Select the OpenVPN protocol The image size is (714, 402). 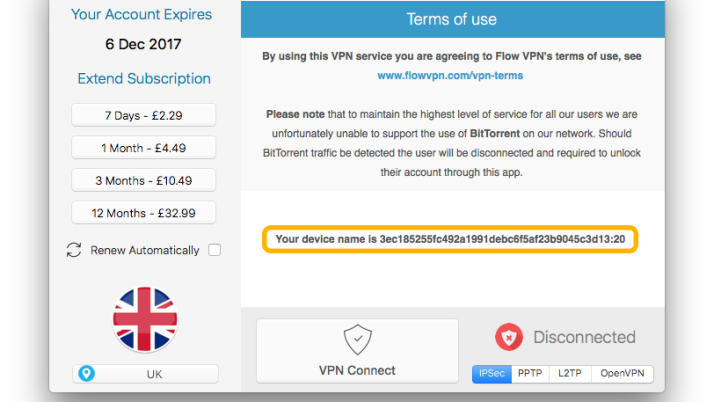[x=623, y=374]
